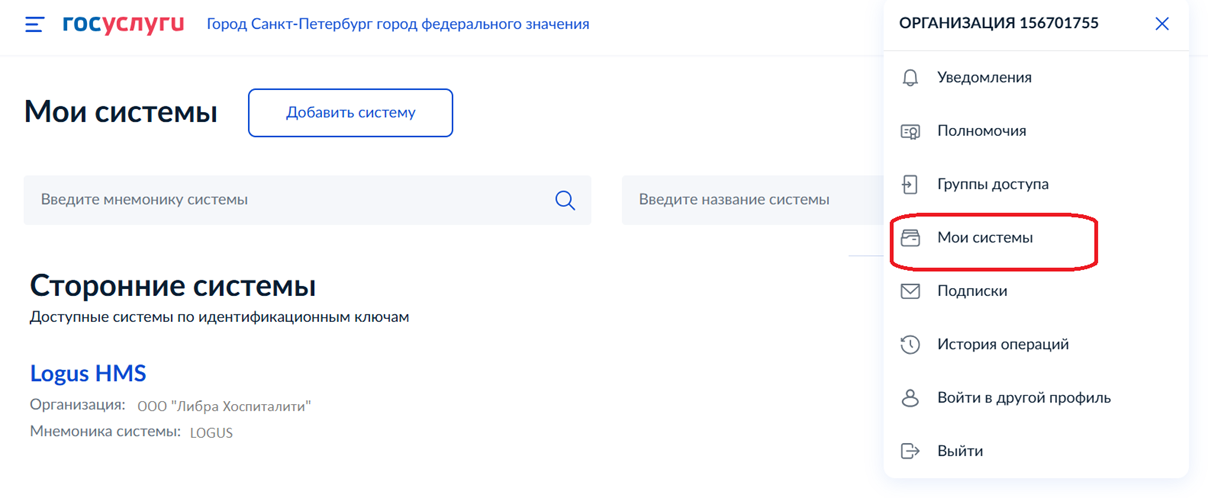Open Уведомления menu item
Screen dimensions: 1208x498
984,78
